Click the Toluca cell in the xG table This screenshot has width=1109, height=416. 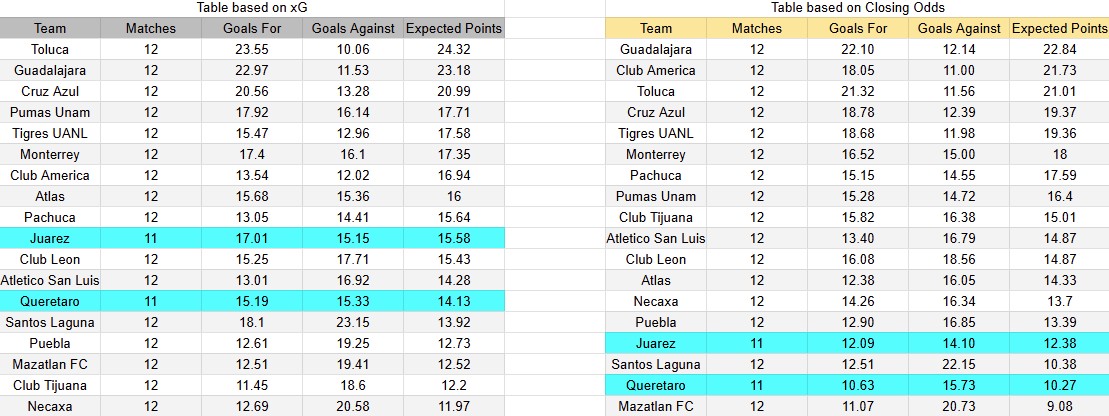point(50,49)
